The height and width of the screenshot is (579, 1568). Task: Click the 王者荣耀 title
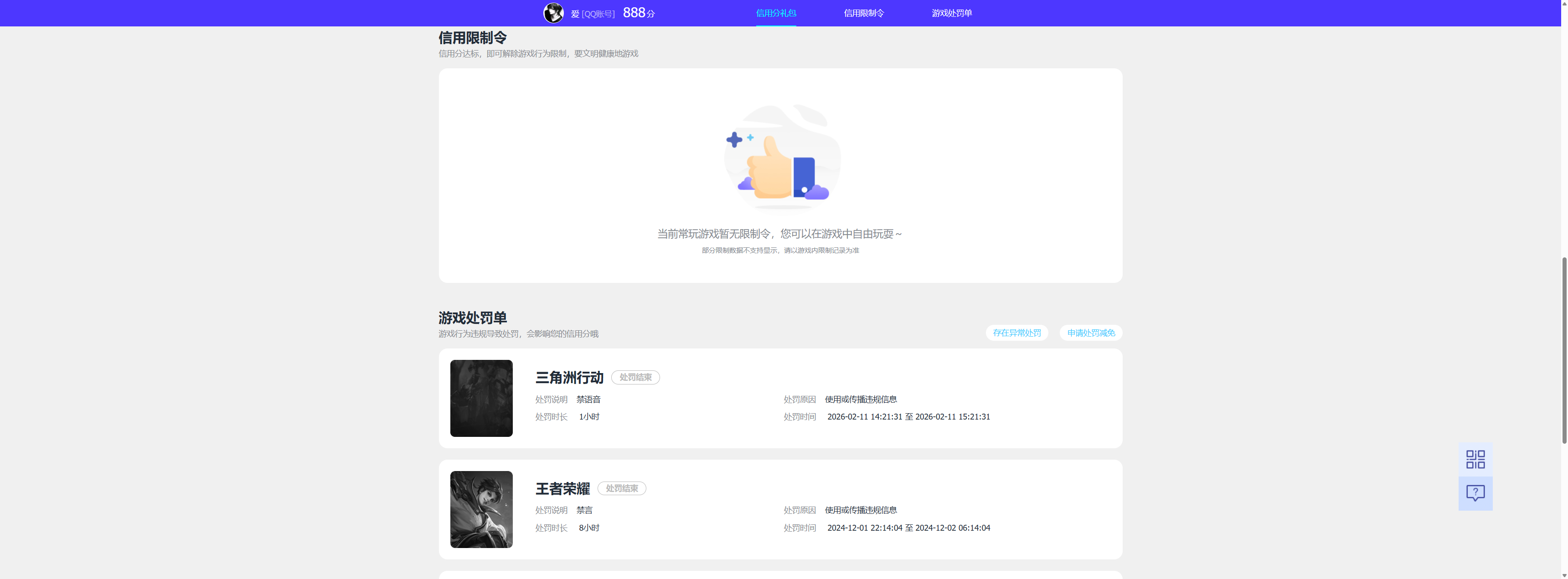click(562, 489)
